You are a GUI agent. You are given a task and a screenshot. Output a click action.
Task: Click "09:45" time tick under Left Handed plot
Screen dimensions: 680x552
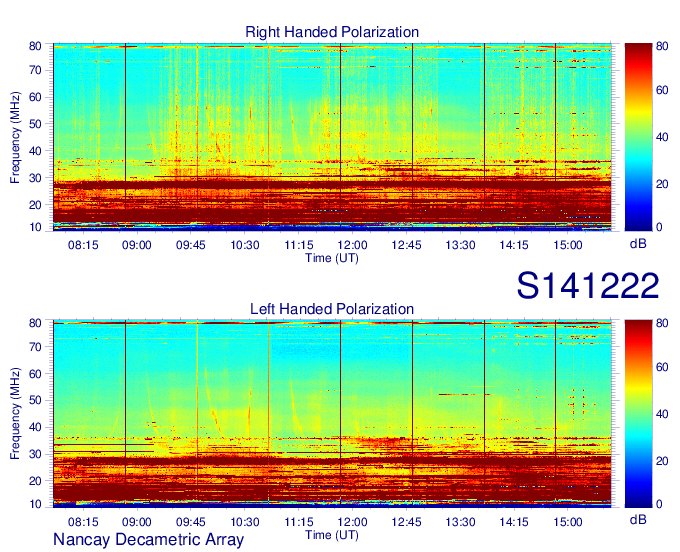(x=190, y=522)
